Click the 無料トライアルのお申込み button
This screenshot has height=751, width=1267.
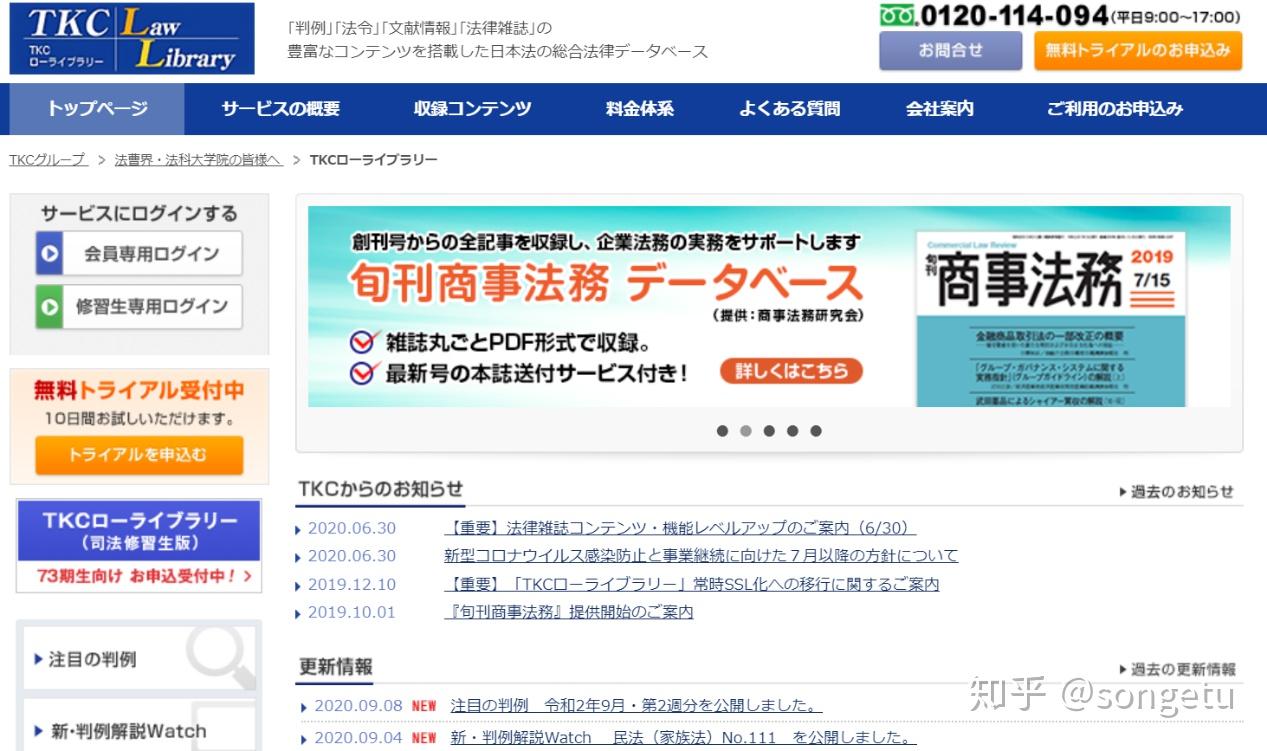point(1138,50)
